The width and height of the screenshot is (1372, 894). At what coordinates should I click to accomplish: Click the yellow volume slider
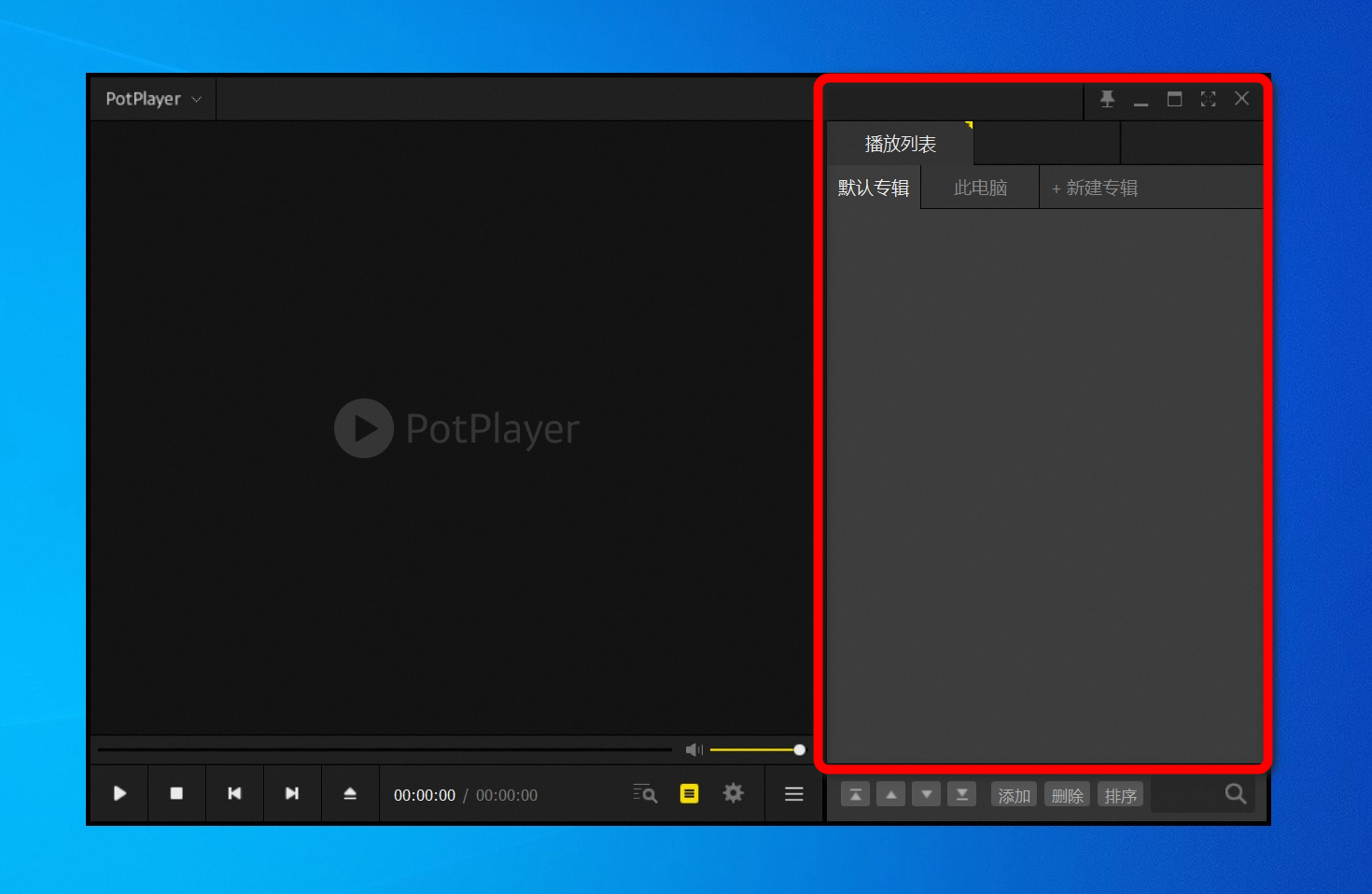click(757, 749)
